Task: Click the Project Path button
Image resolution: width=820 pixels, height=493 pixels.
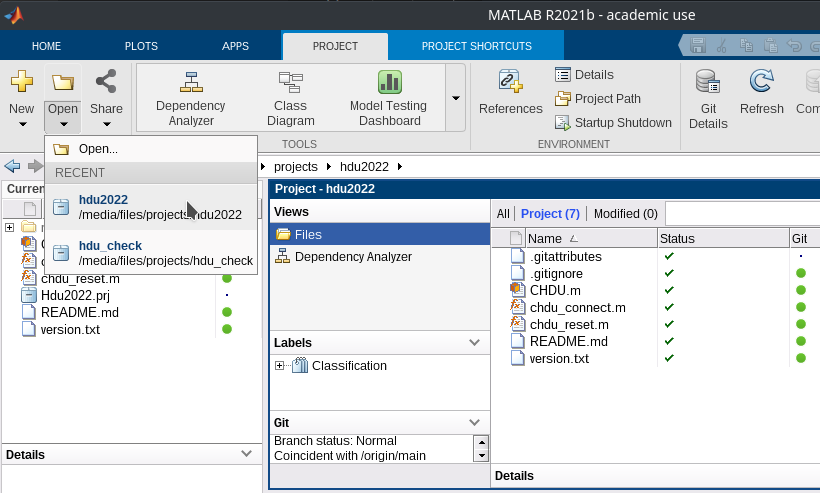Action: click(x=598, y=99)
